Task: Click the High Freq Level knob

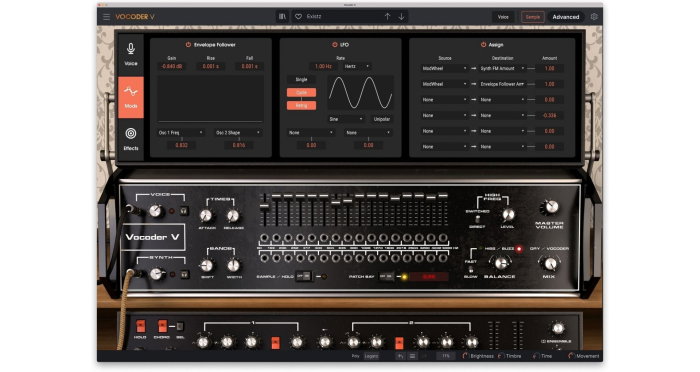Action: (508, 215)
